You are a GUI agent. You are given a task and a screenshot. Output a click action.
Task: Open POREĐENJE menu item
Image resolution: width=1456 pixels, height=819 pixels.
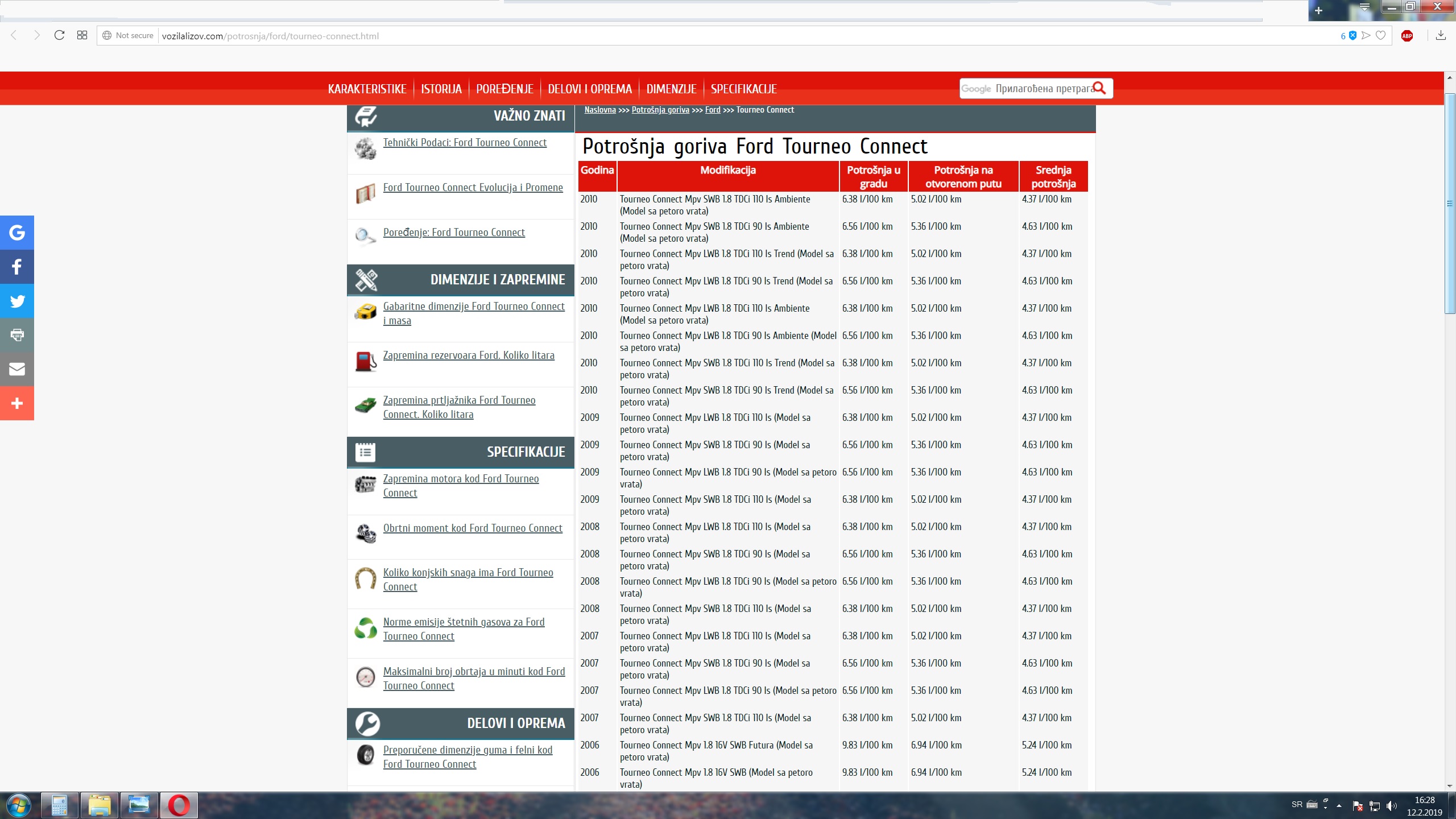coord(504,89)
